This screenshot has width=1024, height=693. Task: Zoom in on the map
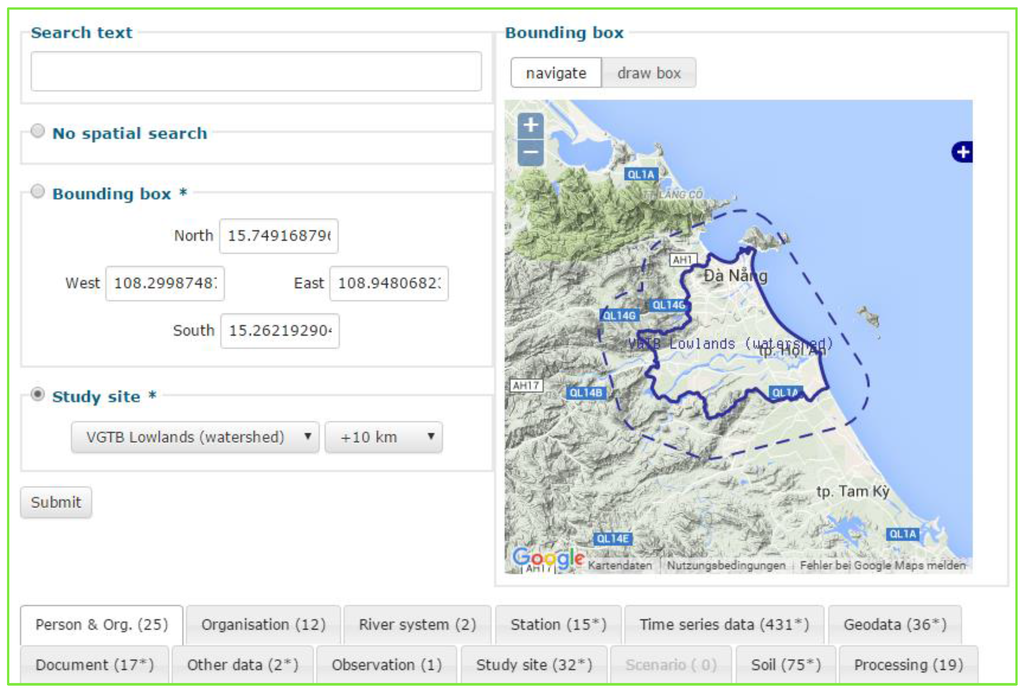coord(531,126)
